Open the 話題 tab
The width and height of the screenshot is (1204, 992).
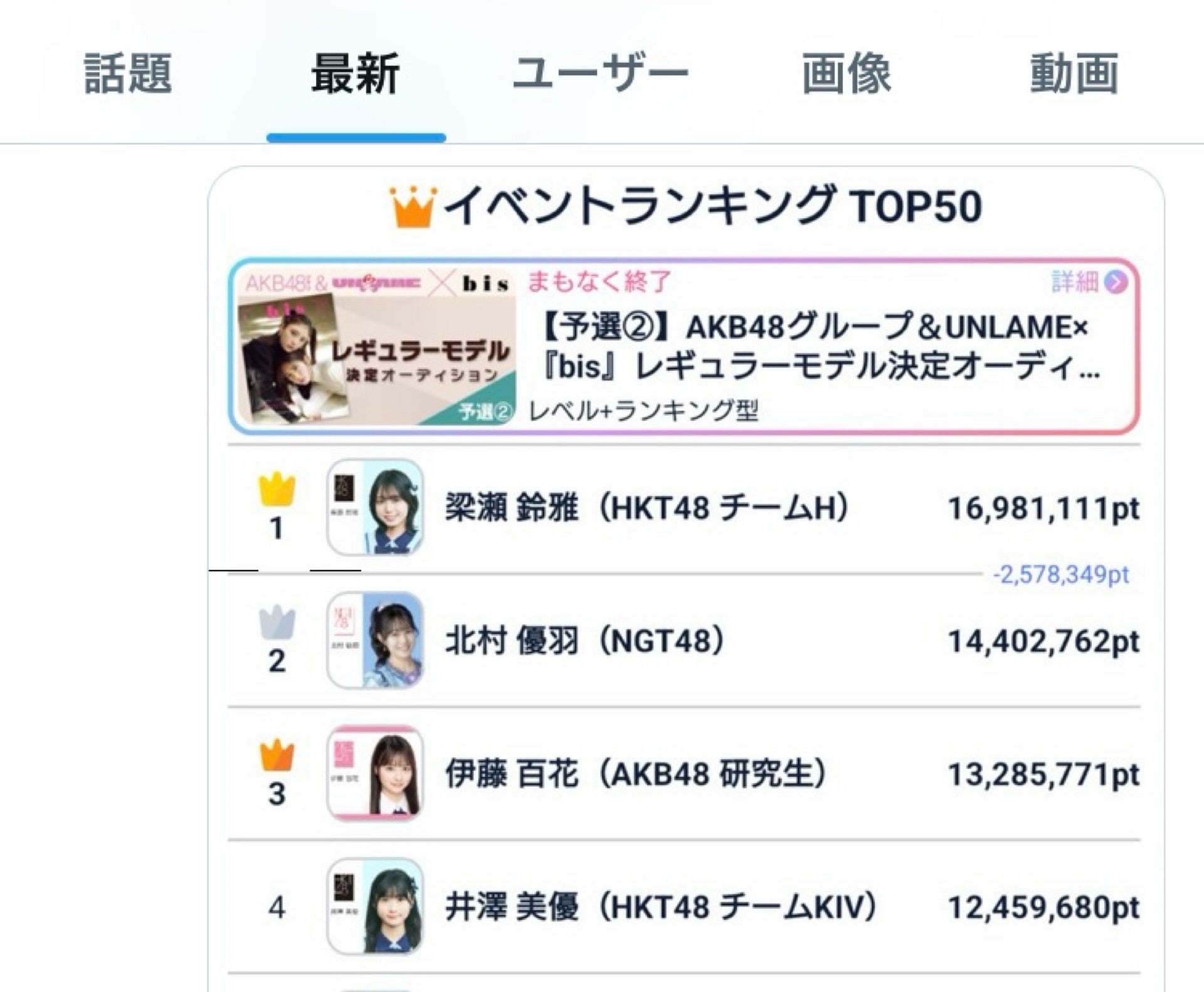(128, 74)
